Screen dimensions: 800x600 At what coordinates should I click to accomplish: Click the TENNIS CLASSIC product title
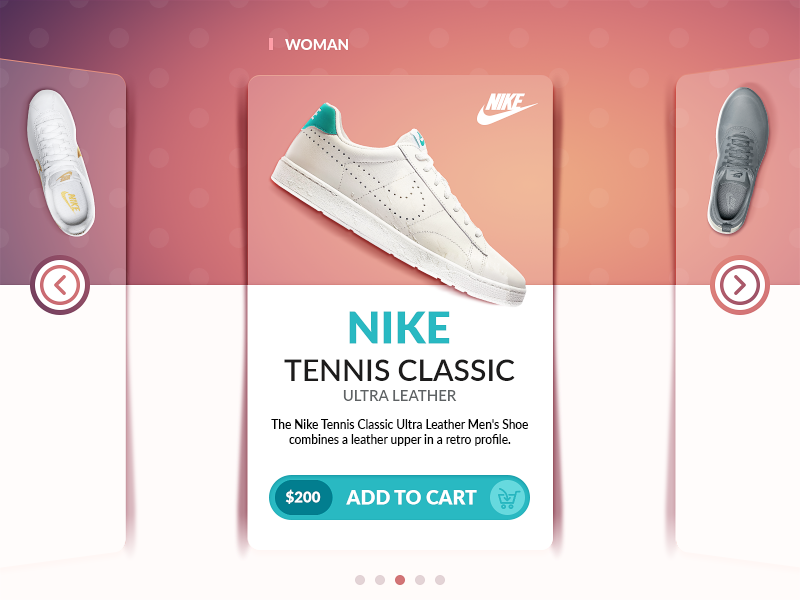point(399,370)
